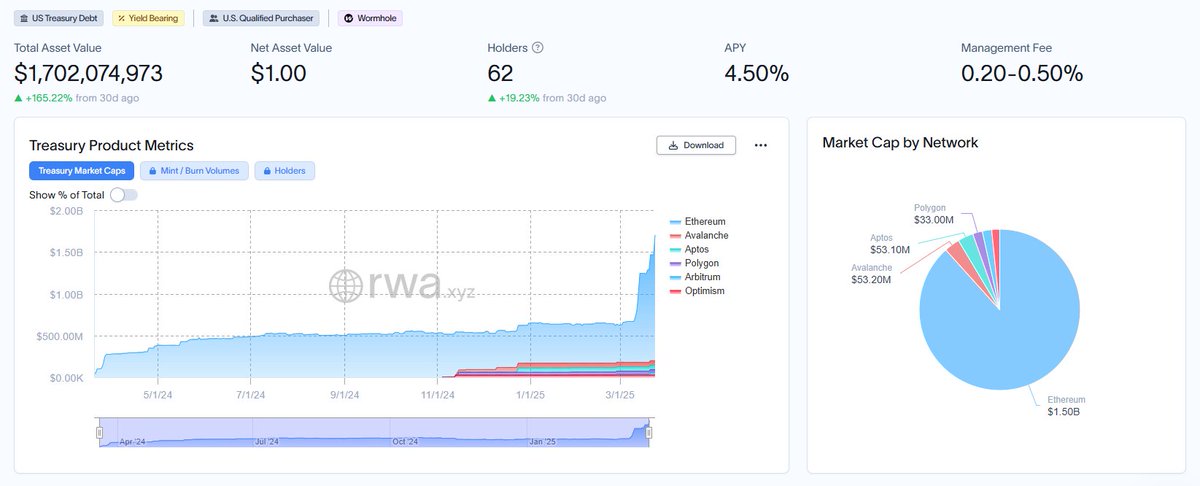Click the right handle of time range slider
This screenshot has width=1200, height=486.
648,433
